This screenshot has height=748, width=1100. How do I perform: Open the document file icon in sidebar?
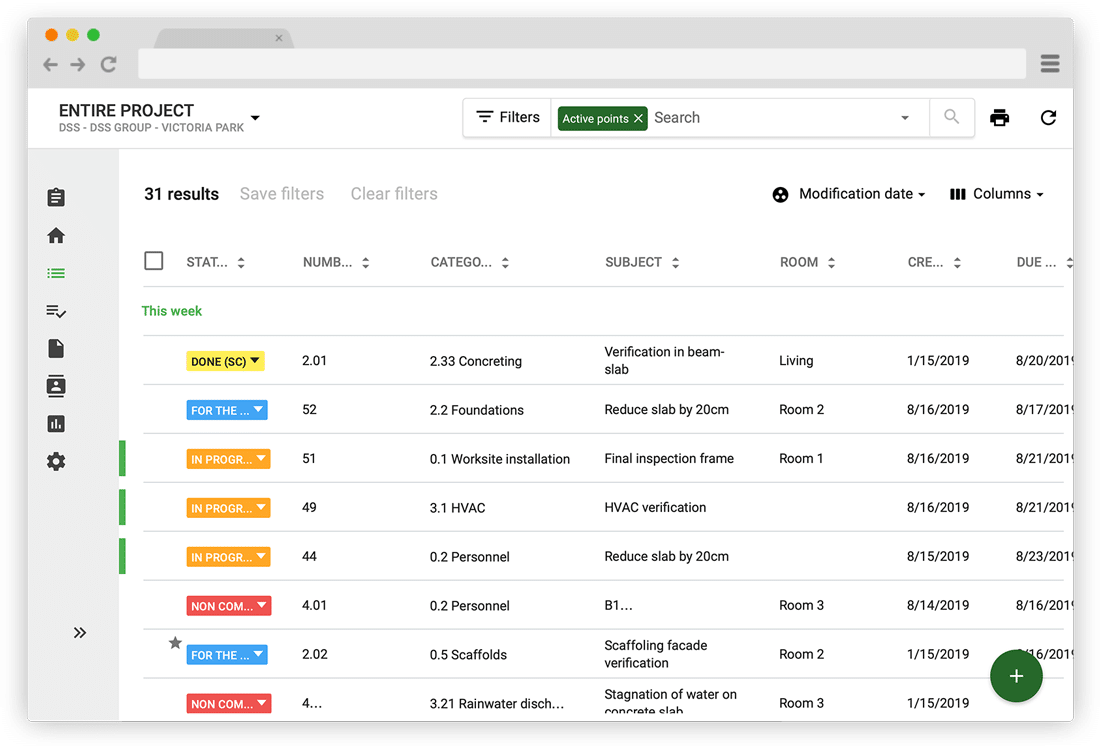pos(56,348)
